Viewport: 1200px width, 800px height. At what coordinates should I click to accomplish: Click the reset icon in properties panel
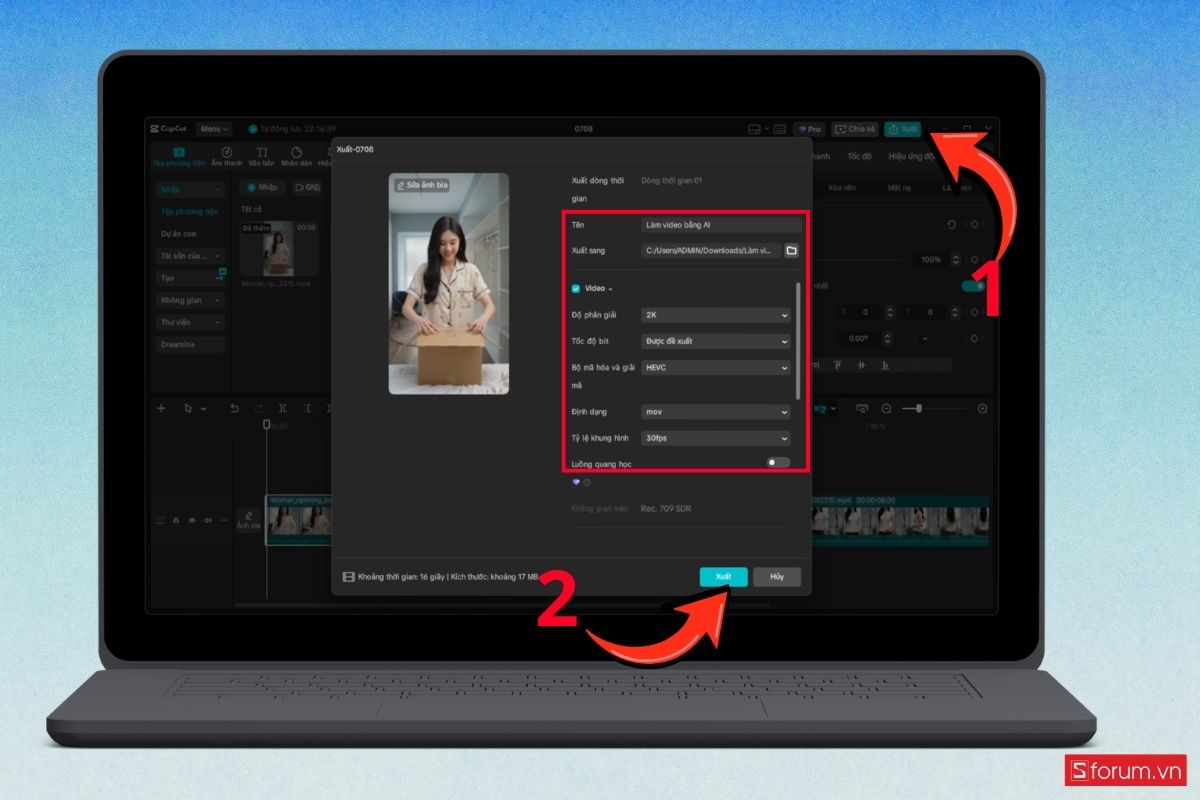click(952, 224)
